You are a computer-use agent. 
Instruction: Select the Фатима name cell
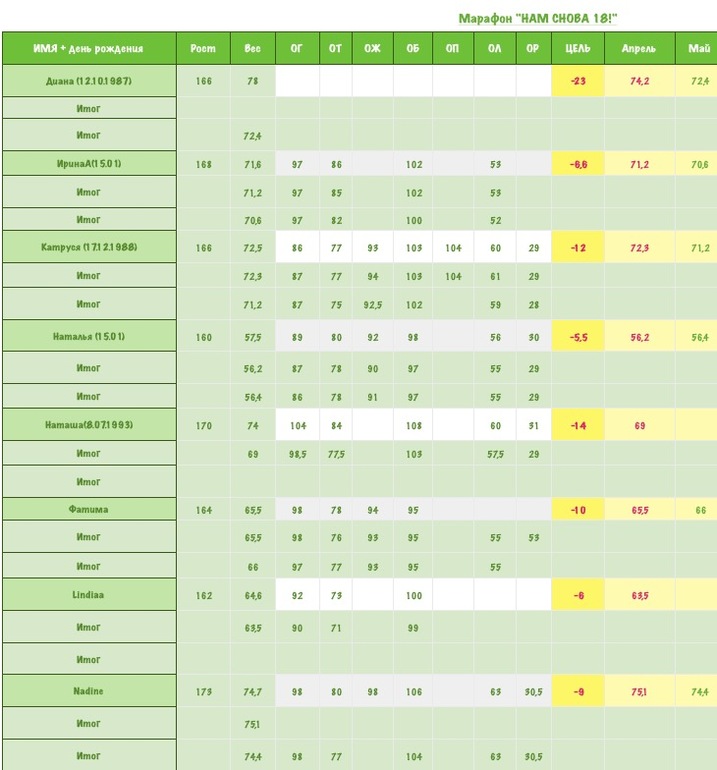pyautogui.click(x=88, y=509)
